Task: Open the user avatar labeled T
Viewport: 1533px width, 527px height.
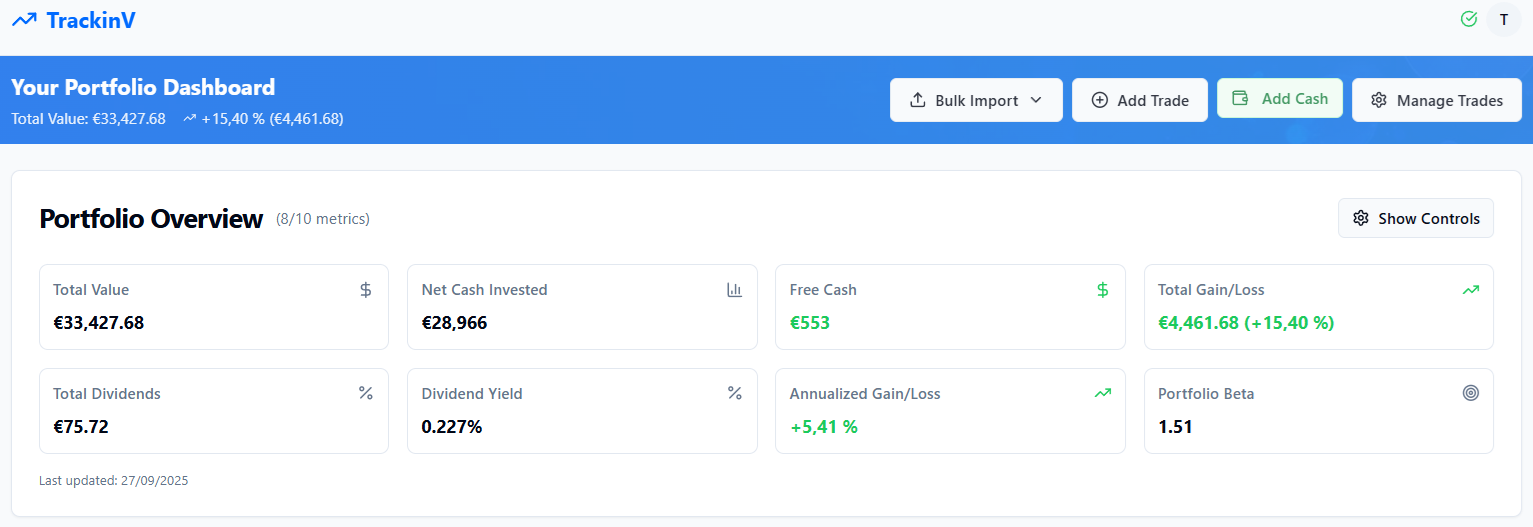Action: (1504, 19)
